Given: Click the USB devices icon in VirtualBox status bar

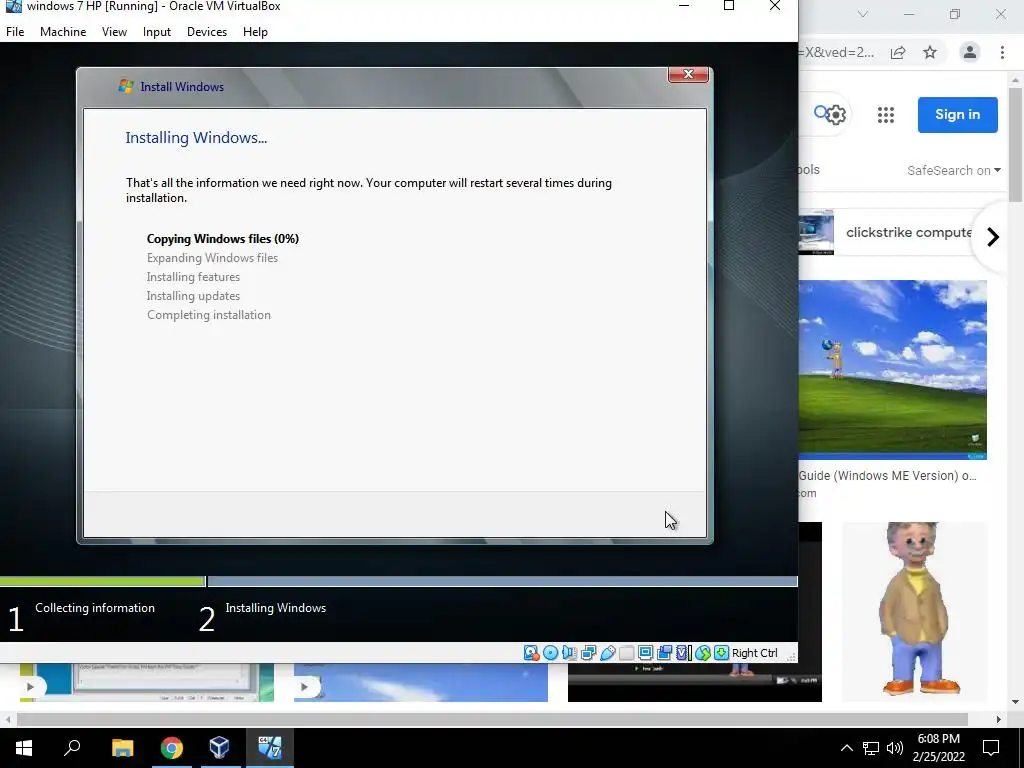Looking at the screenshot, I should (x=607, y=652).
